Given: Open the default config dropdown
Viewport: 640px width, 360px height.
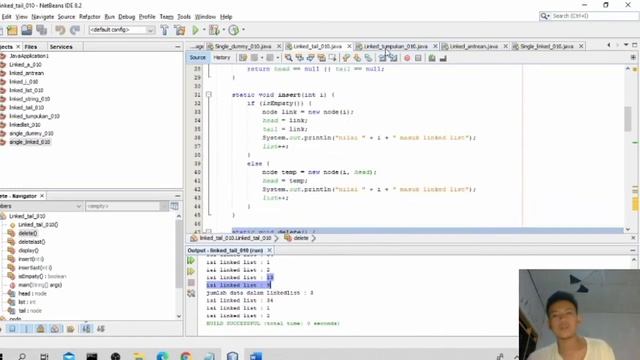Looking at the screenshot, I should (x=150, y=30).
